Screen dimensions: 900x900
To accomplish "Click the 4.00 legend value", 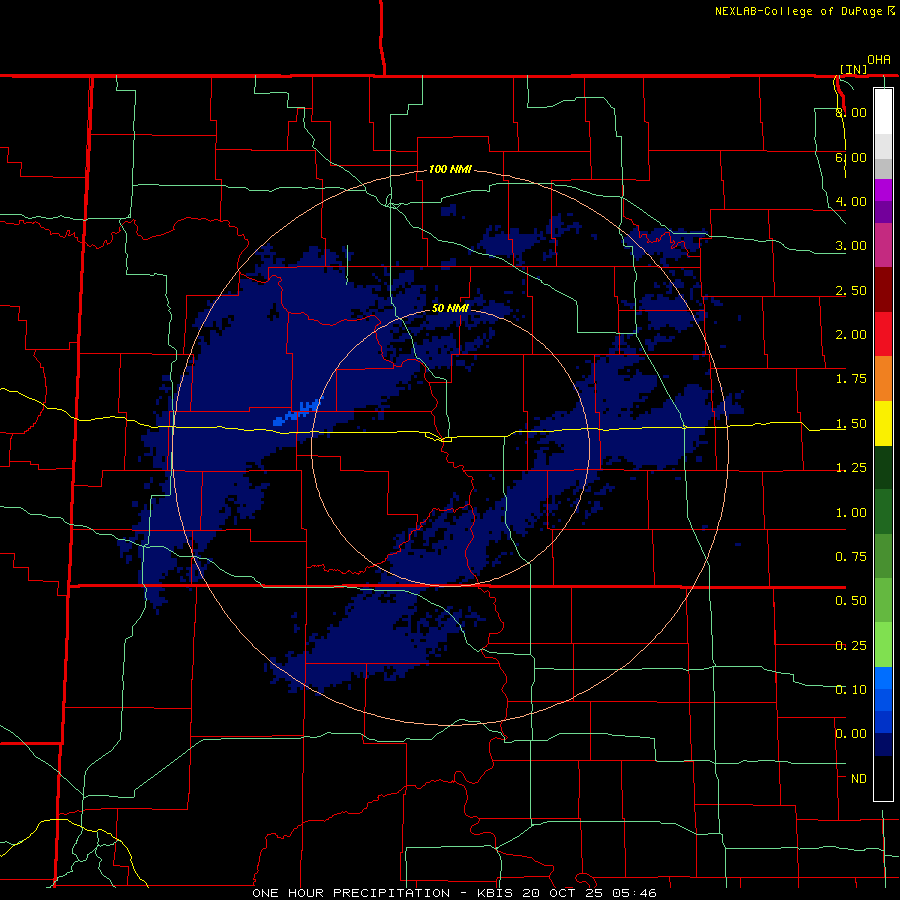I will point(851,201).
